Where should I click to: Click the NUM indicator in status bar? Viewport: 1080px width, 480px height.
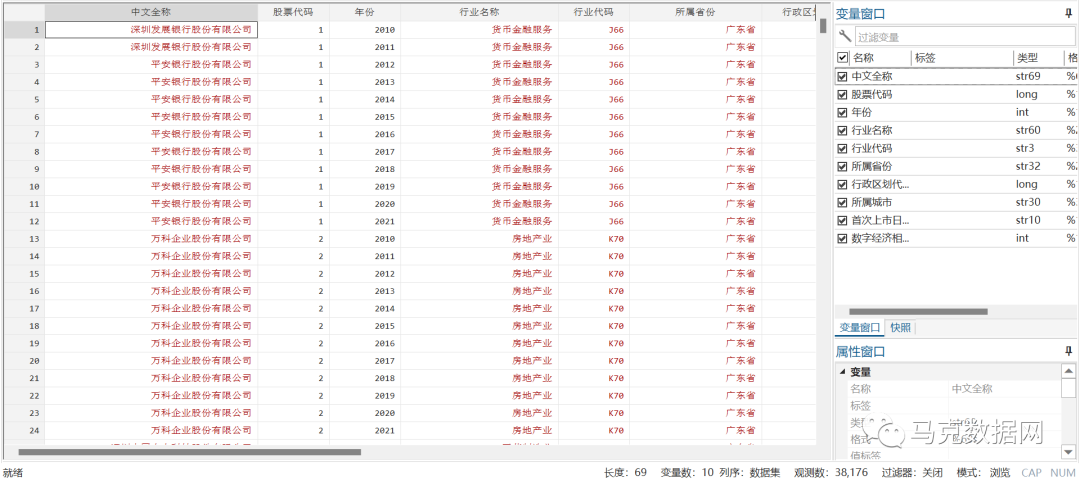tap(1062, 472)
